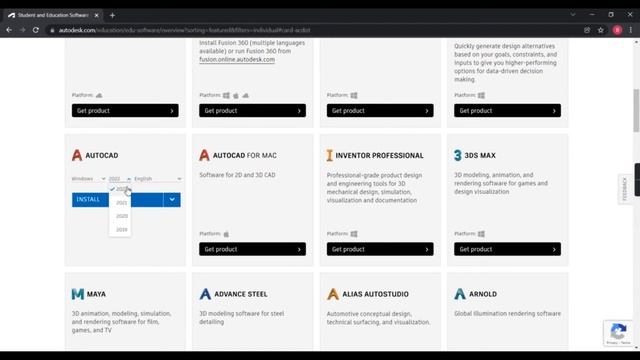This screenshot has height=360, width=640.
Task: Click the address bar URL field
Action: pyautogui.click(x=314, y=30)
